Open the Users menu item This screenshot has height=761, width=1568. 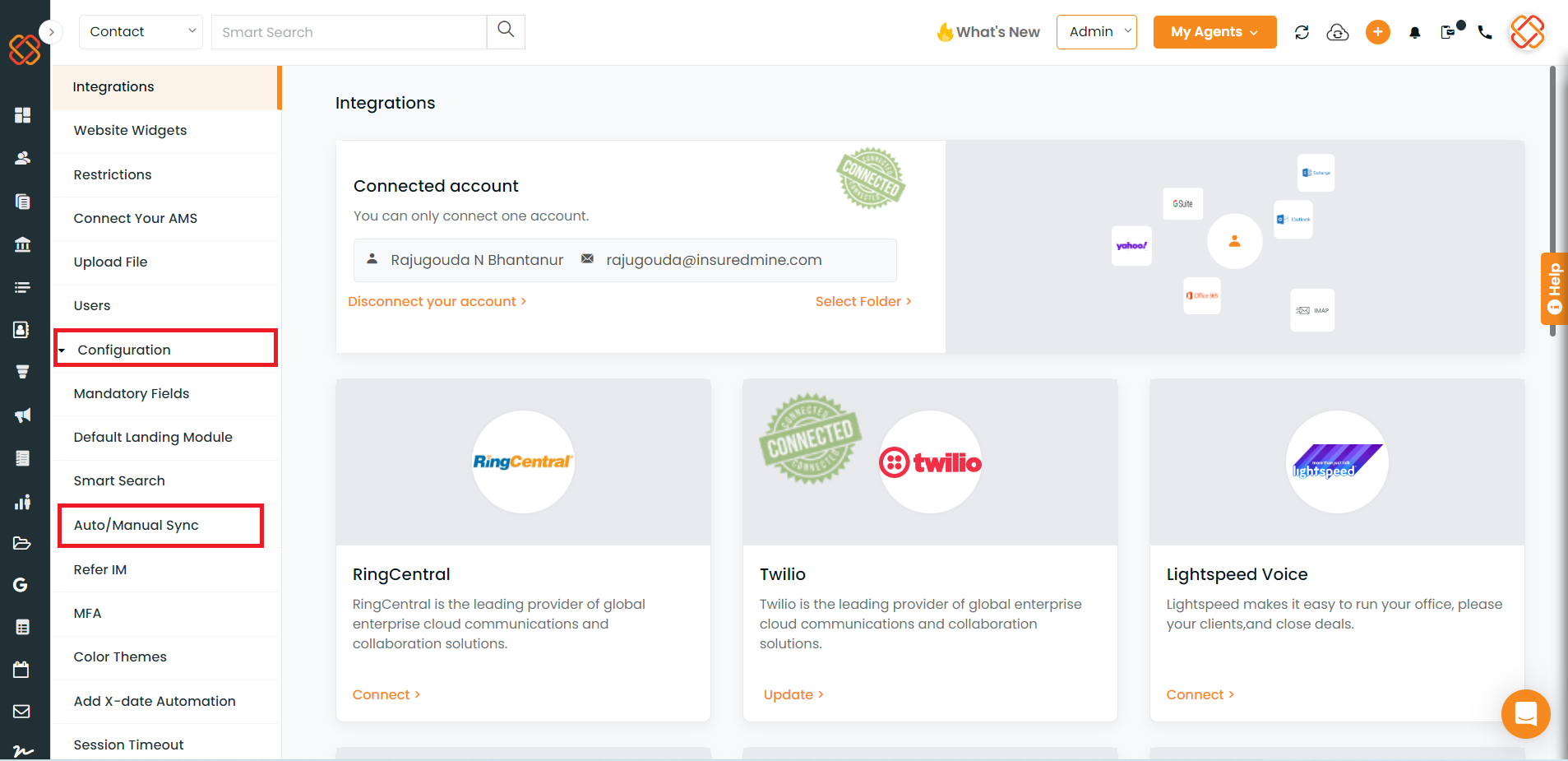point(166,305)
